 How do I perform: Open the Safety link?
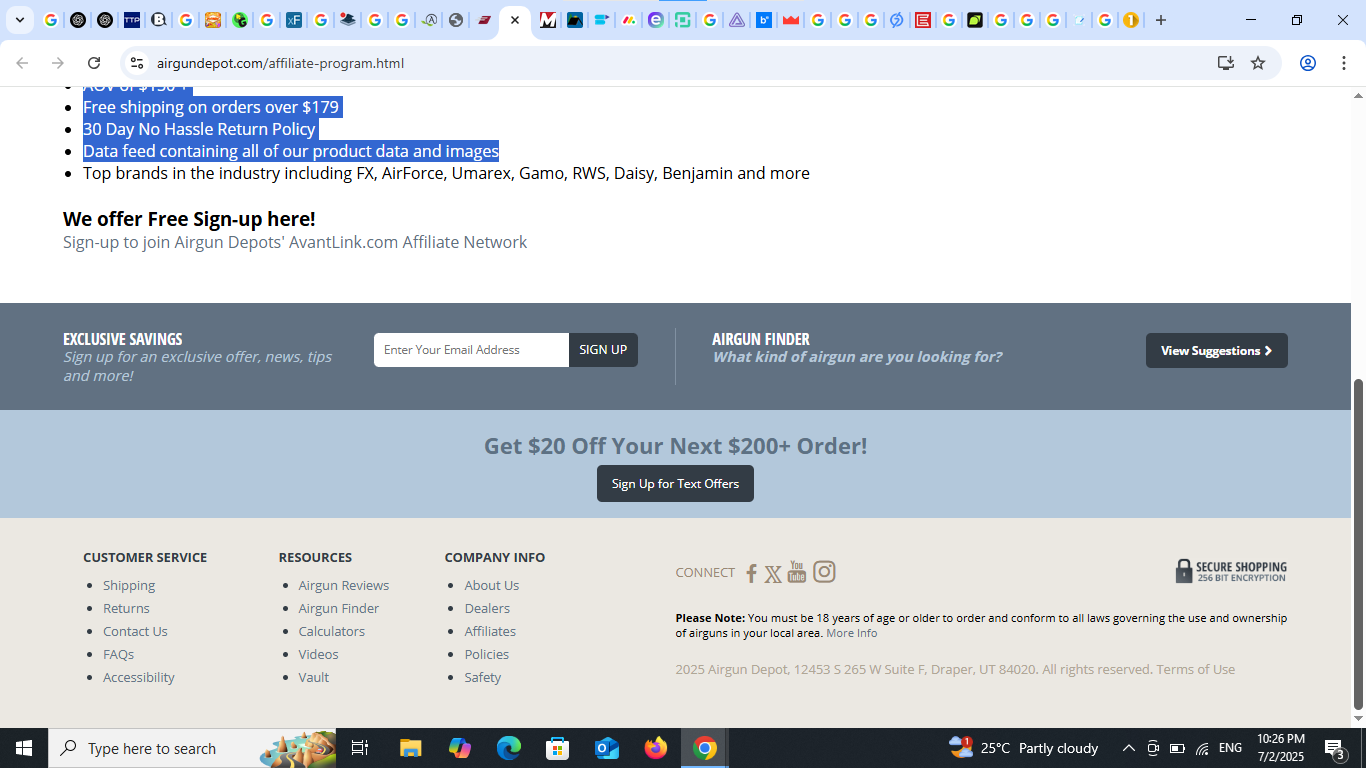[483, 677]
